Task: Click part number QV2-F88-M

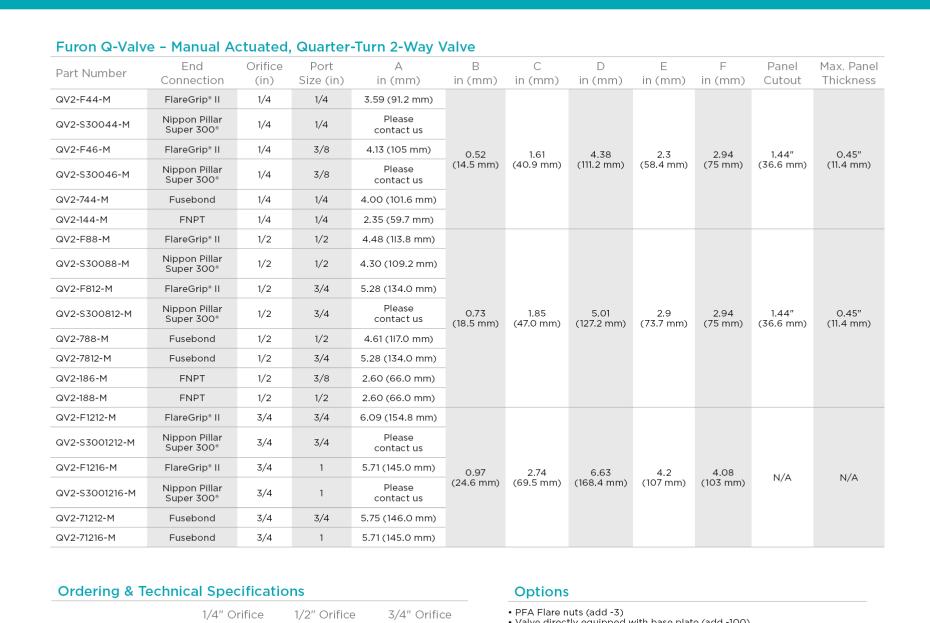Action: pos(81,238)
